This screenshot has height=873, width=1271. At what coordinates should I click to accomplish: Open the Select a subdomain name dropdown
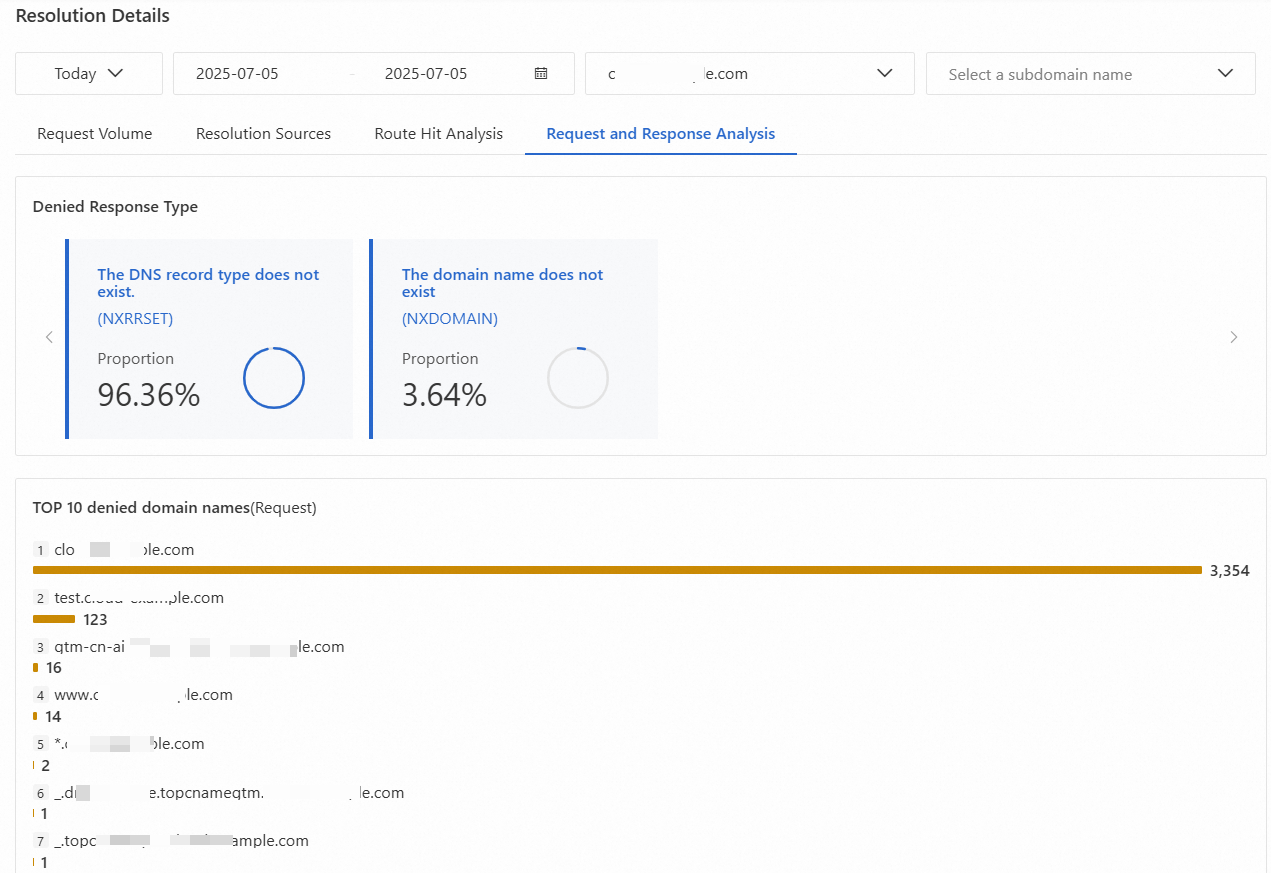pos(1090,74)
